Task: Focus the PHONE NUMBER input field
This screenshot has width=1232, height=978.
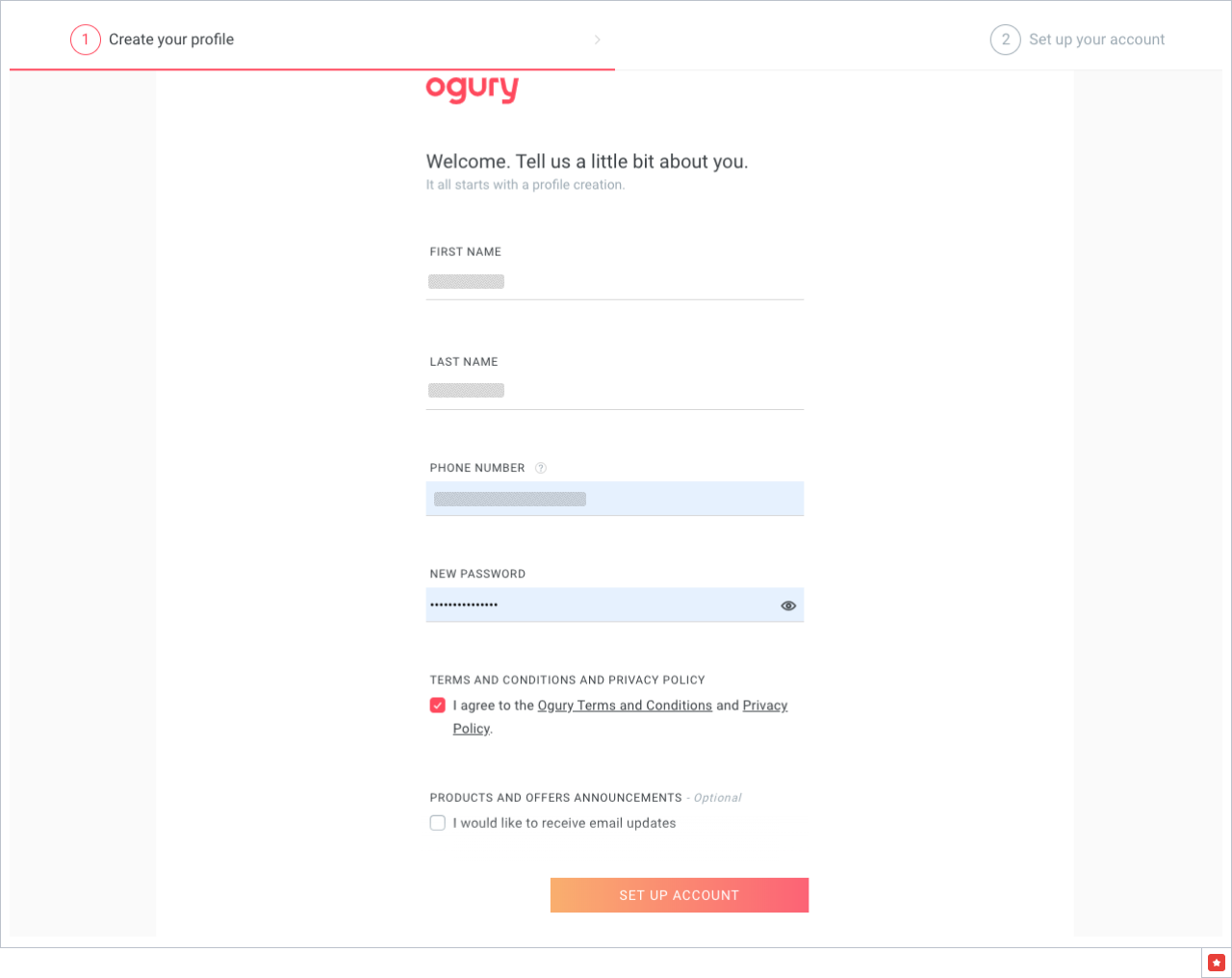Action: point(615,499)
